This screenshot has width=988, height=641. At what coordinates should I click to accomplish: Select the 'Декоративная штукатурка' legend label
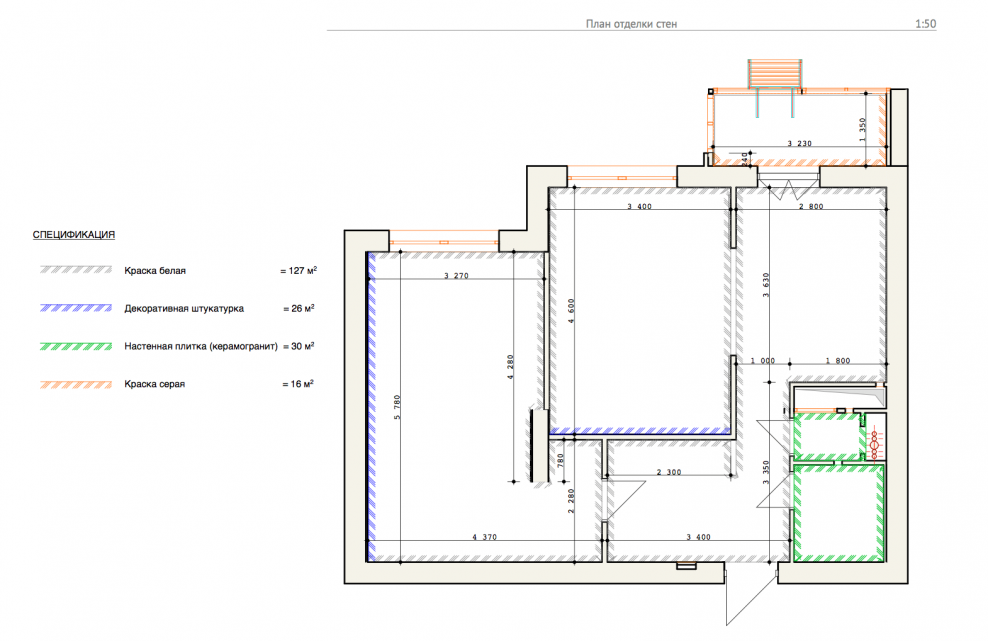[x=184, y=309]
